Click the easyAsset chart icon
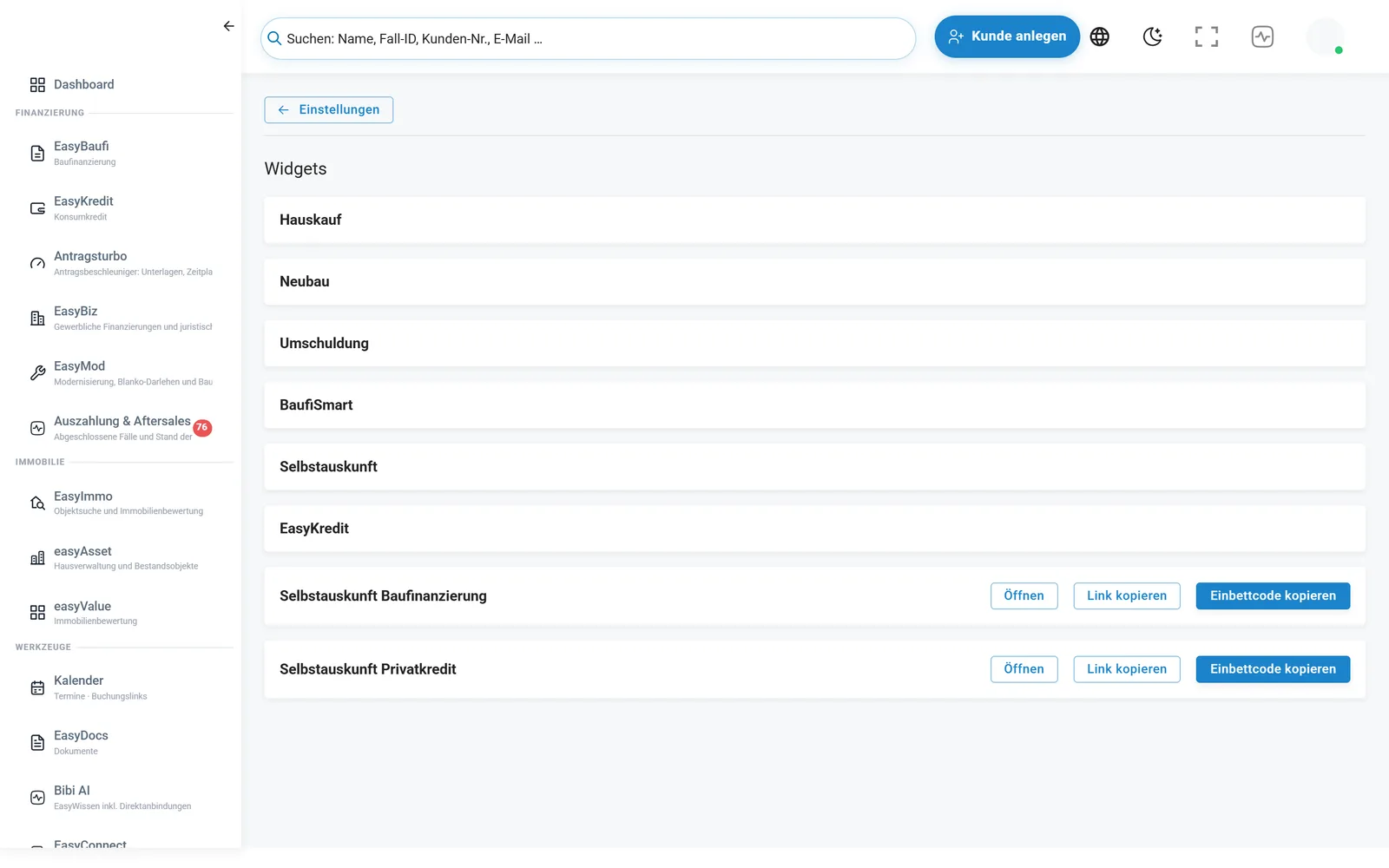This screenshot has width=1389, height=868. pyautogui.click(x=37, y=558)
